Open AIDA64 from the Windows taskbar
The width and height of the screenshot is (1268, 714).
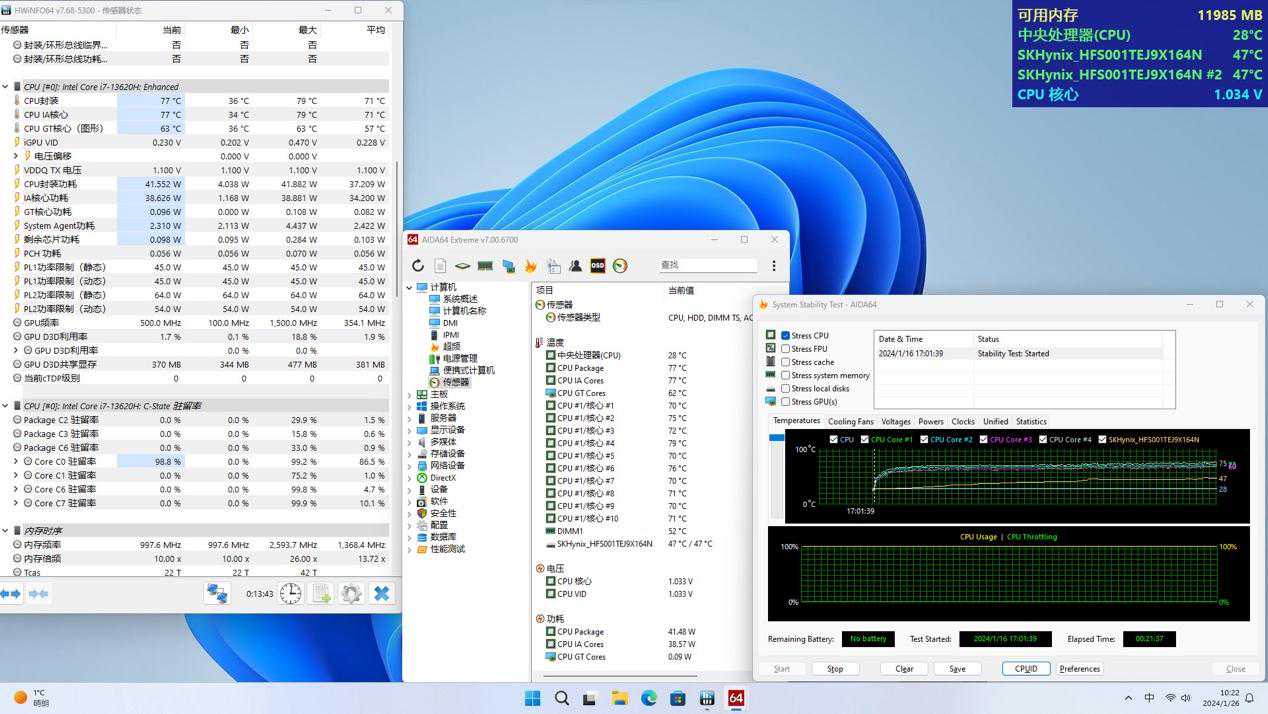click(736, 698)
